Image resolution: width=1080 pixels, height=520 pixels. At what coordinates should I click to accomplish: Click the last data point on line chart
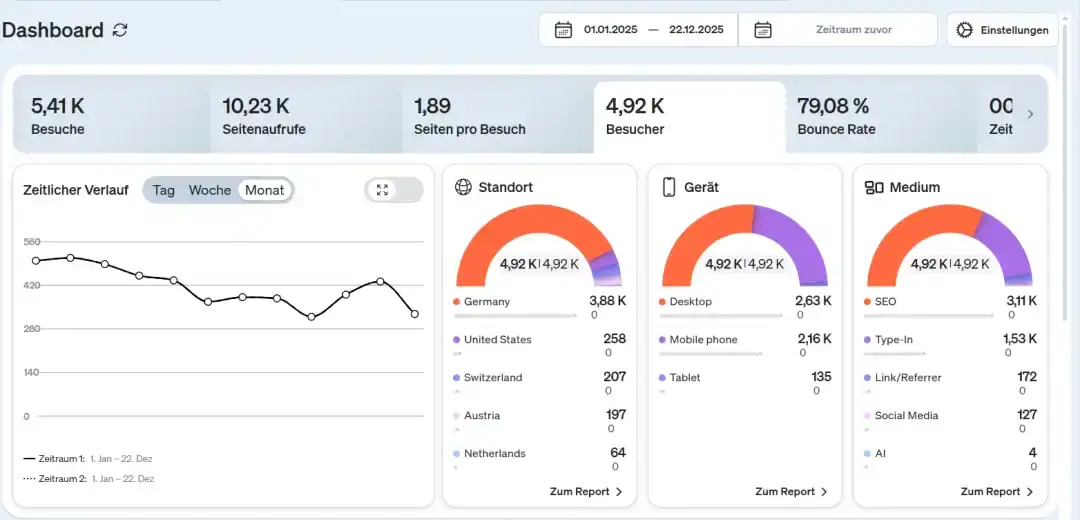point(415,314)
